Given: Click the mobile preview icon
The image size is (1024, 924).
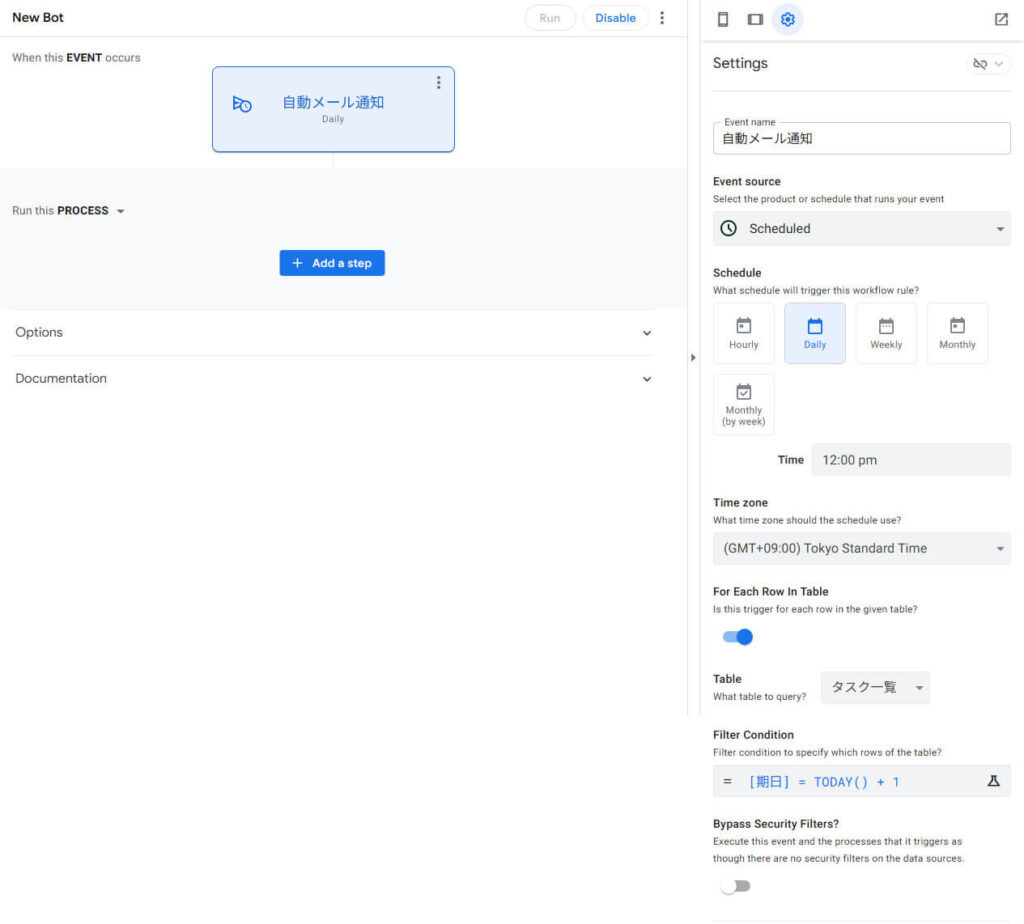Looking at the screenshot, I should pyautogui.click(x=723, y=19).
